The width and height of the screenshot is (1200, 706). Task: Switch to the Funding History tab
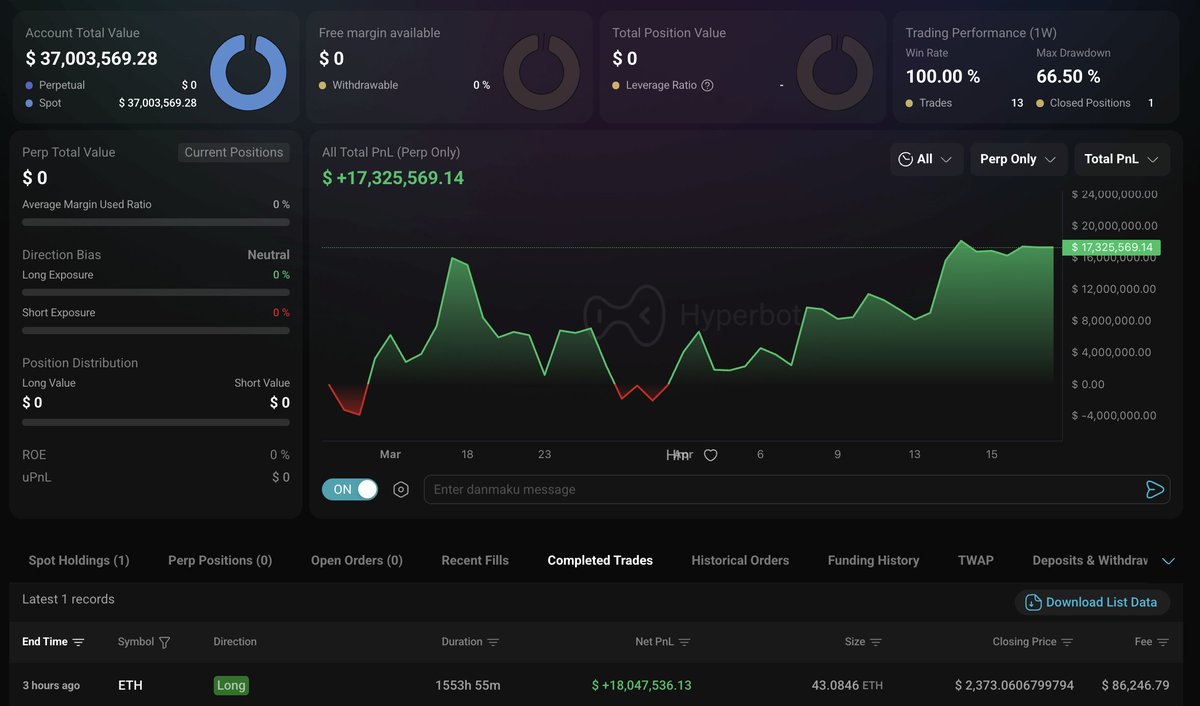pyautogui.click(x=873, y=560)
